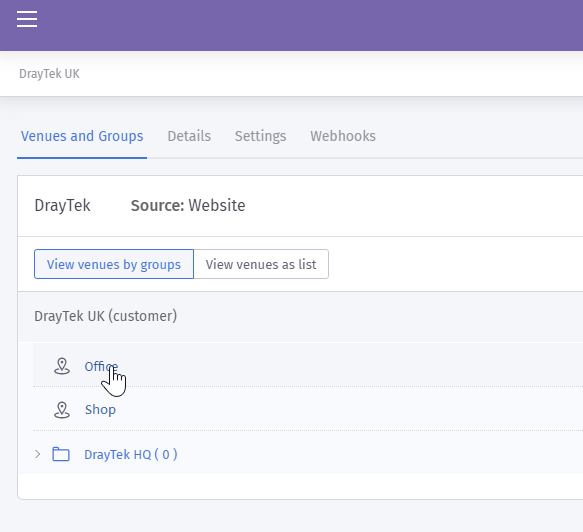Open the Office venue link
Screen dimensions: 583x532
pyautogui.click(x=101, y=366)
